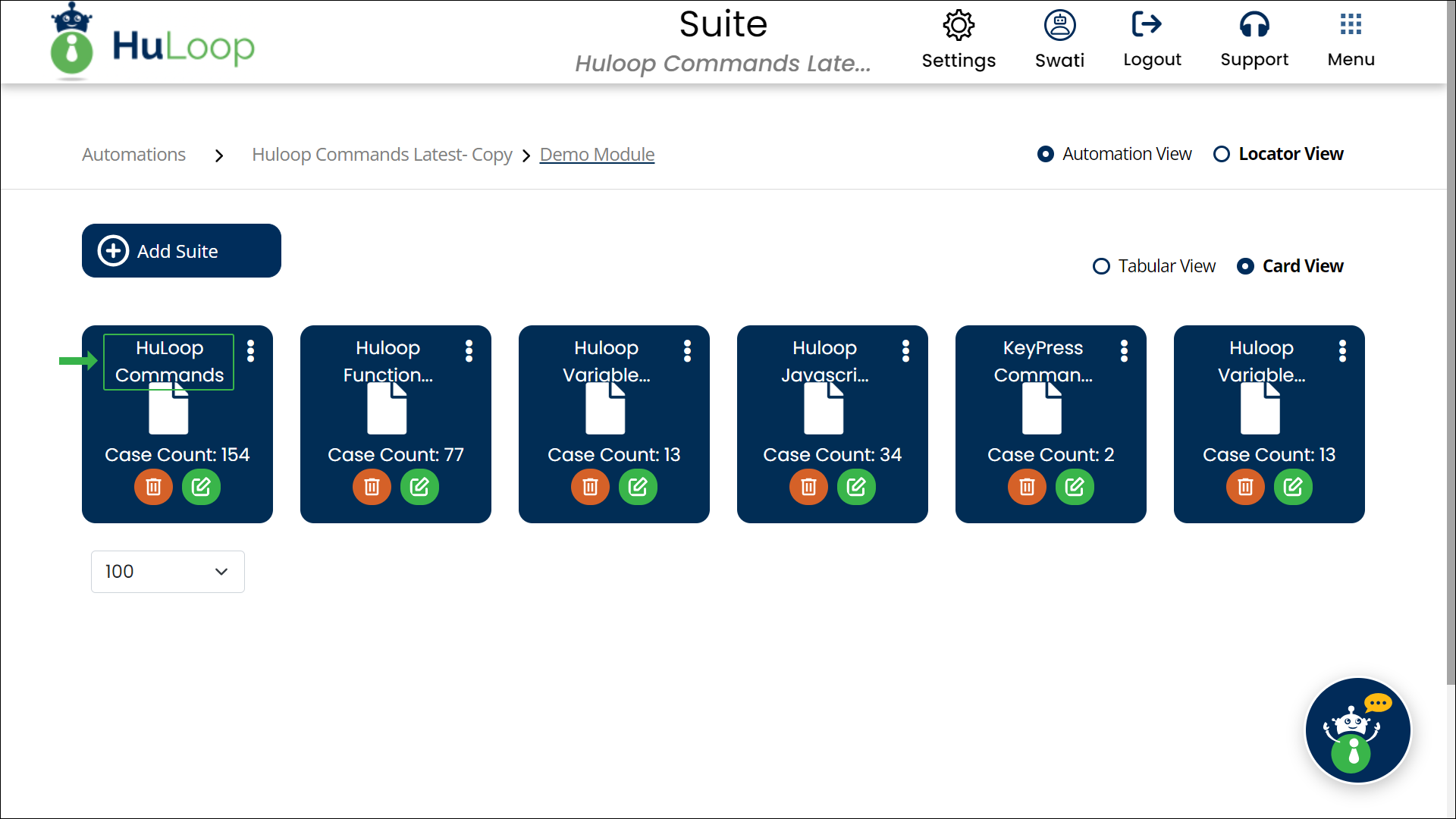The image size is (1456, 819).
Task: Switch to Tabular View
Action: [x=1101, y=266]
